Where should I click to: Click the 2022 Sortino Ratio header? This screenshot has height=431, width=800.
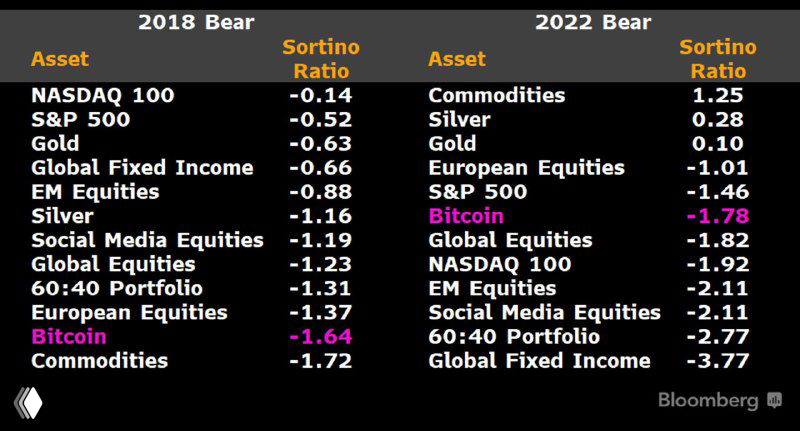718,59
